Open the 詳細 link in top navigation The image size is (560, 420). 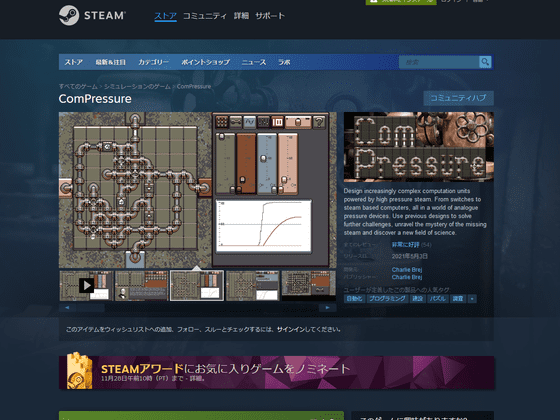(241, 16)
